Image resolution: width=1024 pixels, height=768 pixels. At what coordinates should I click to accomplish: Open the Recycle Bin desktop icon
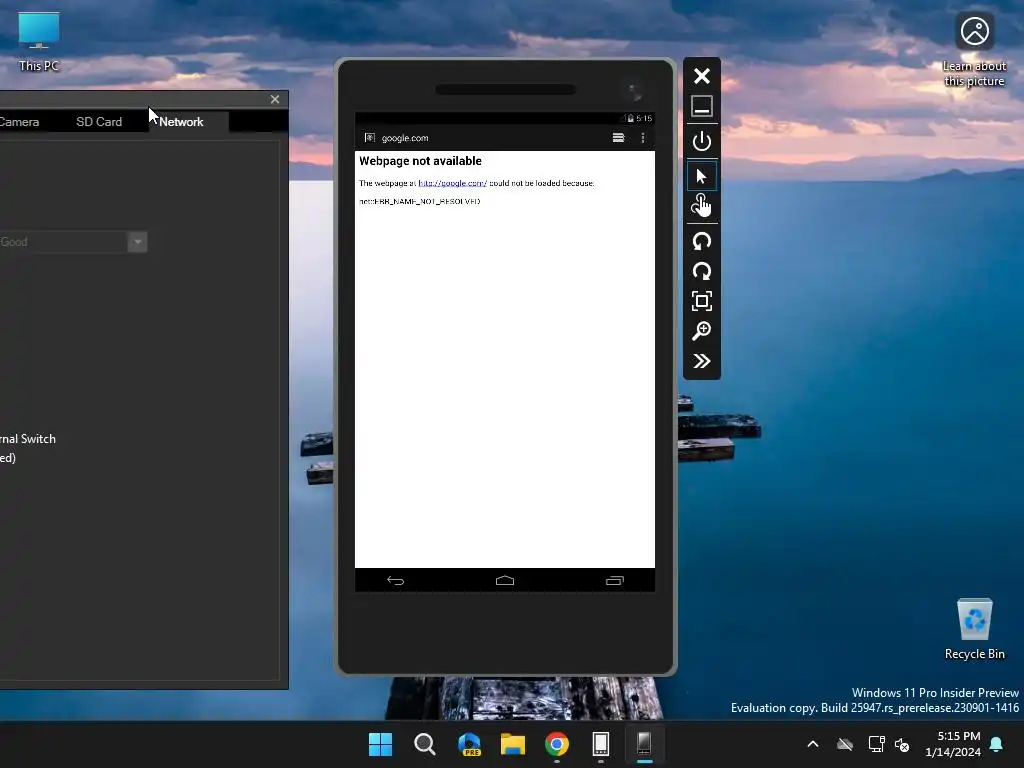pyautogui.click(x=974, y=629)
